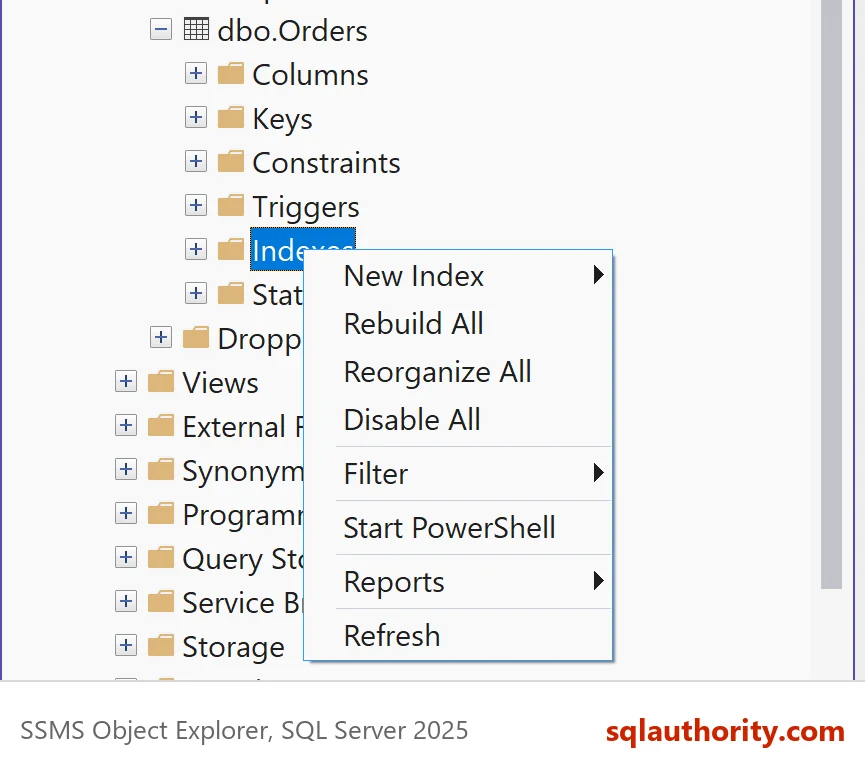The height and width of the screenshot is (776, 865).
Task: Expand the Dropped folder node
Action: pyautogui.click(x=161, y=338)
